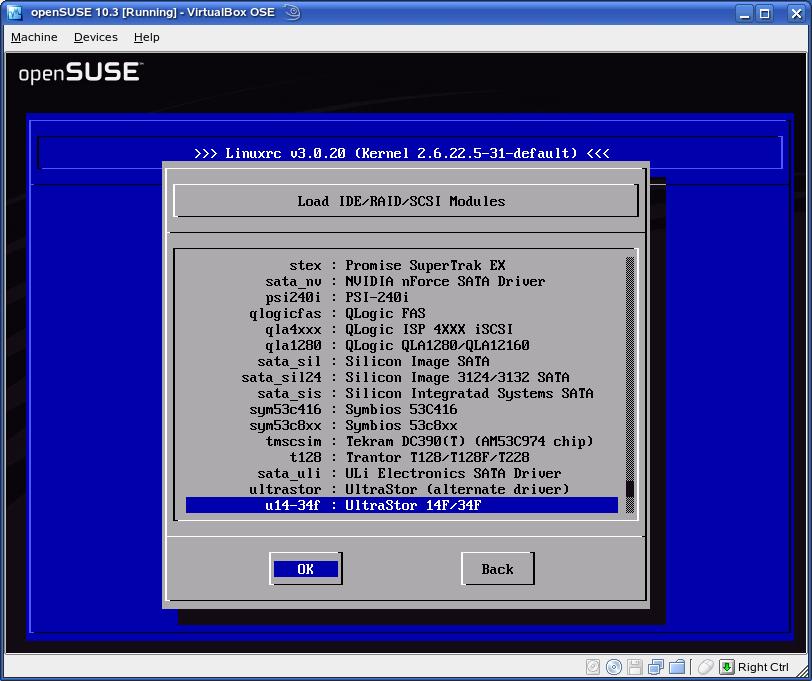812x681 pixels.
Task: Open the Devices menu
Action: pos(96,37)
